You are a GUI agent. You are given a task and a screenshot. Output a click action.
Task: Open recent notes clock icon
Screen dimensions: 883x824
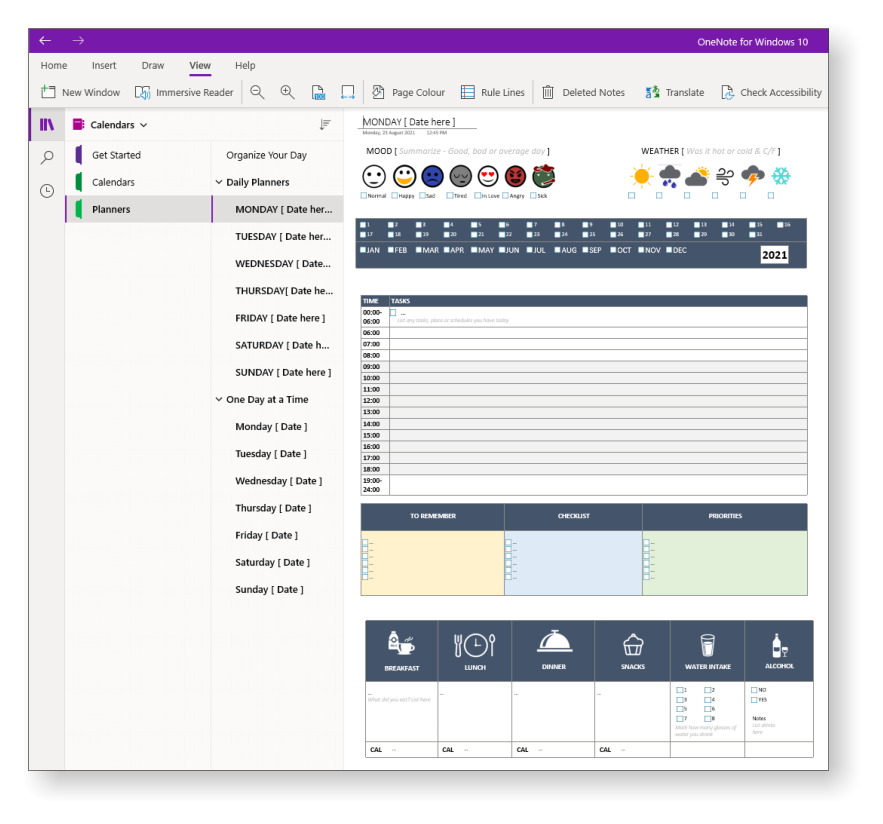[x=47, y=191]
